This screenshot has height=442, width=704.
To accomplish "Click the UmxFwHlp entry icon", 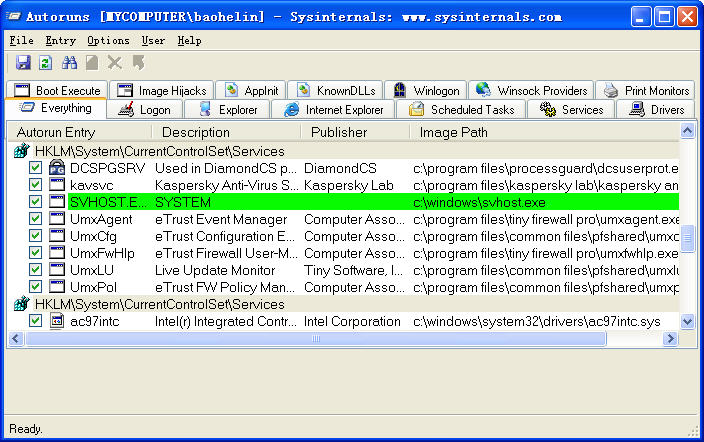I will tap(57, 252).
